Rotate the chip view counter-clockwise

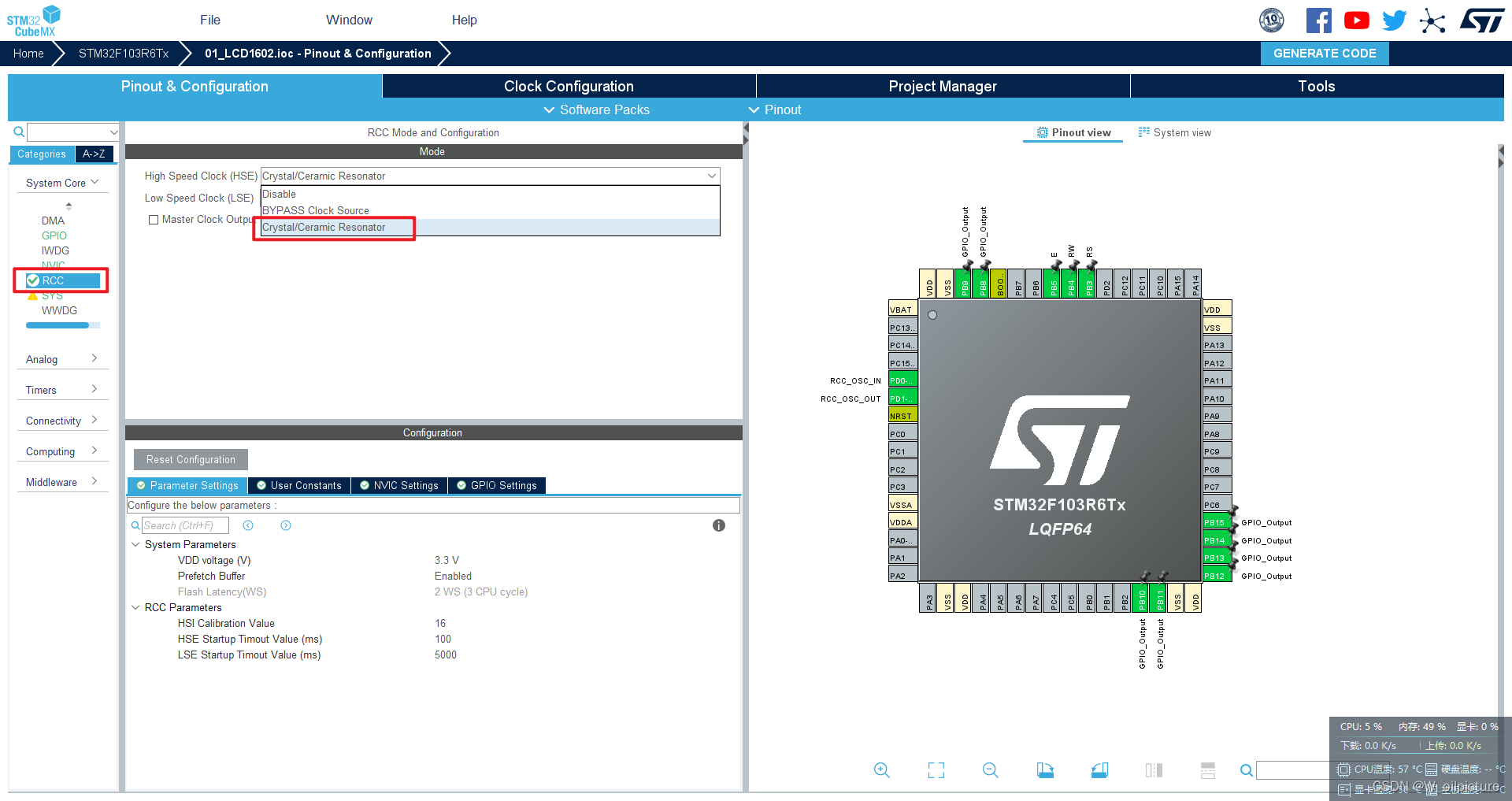coord(1099,770)
